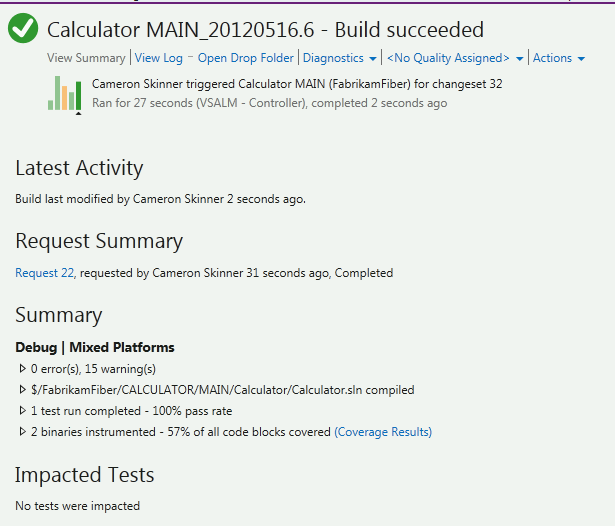Expand the Calculator.sln compiled node

click(x=22, y=390)
